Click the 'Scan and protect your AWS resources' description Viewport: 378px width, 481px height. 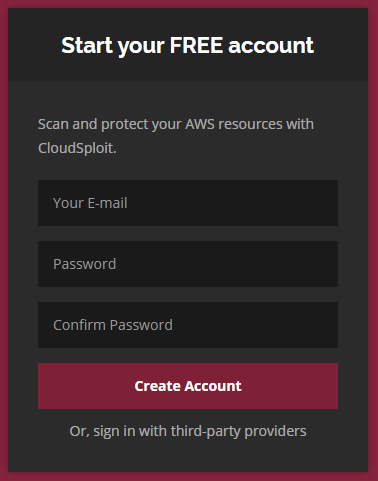(176, 136)
